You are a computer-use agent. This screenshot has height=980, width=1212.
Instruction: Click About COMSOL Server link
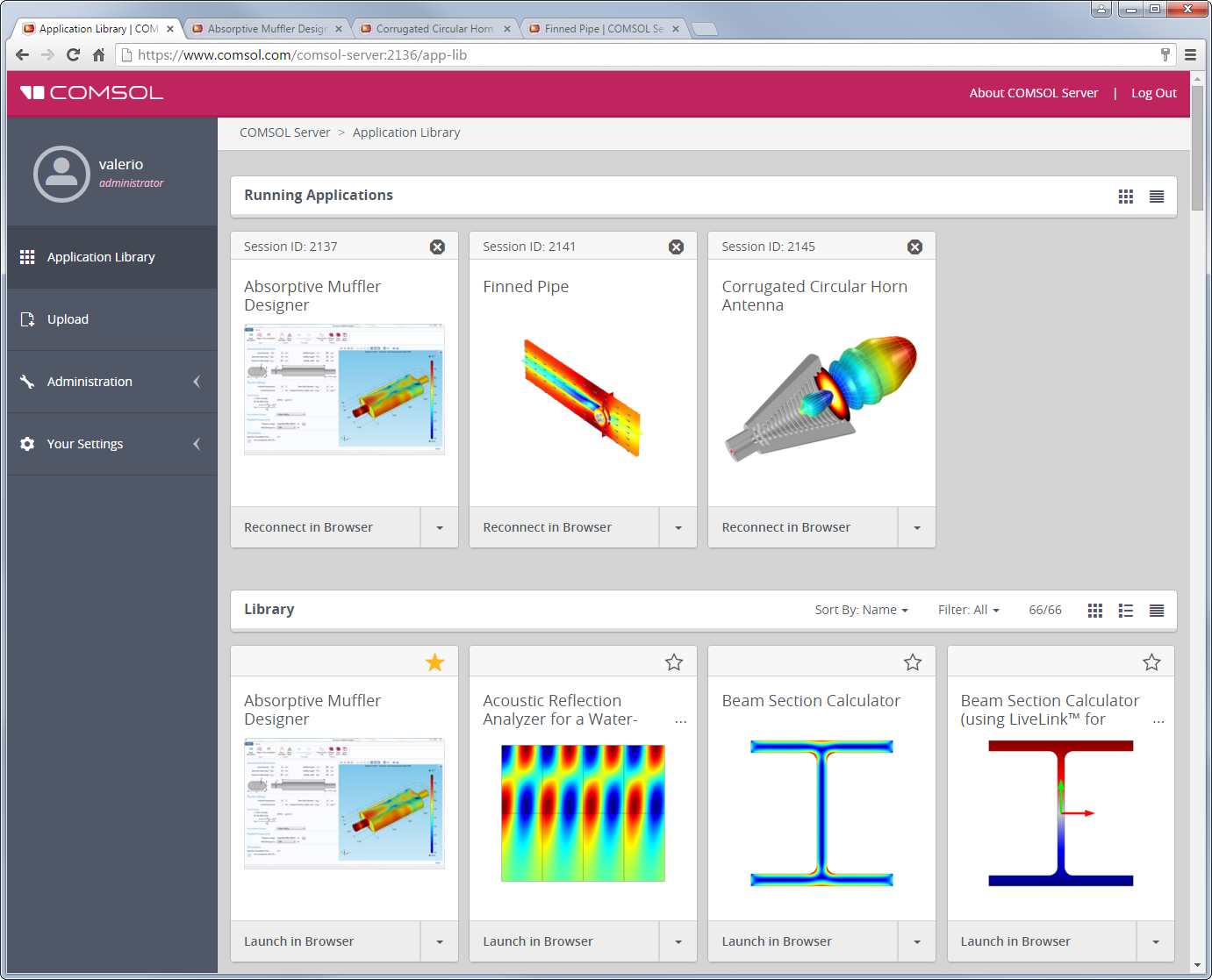(x=1034, y=93)
